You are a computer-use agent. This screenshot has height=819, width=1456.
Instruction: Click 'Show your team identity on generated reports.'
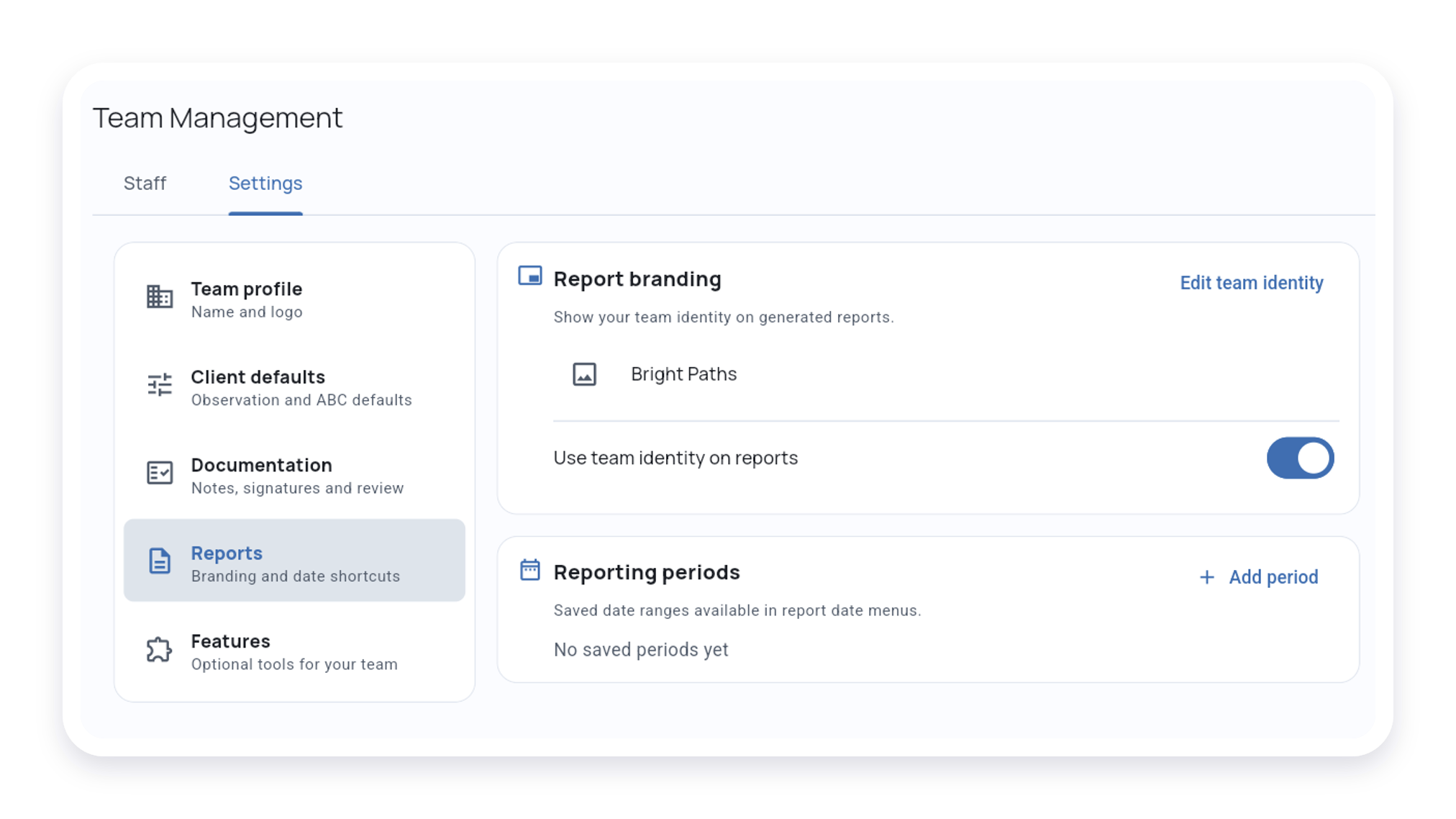click(724, 317)
